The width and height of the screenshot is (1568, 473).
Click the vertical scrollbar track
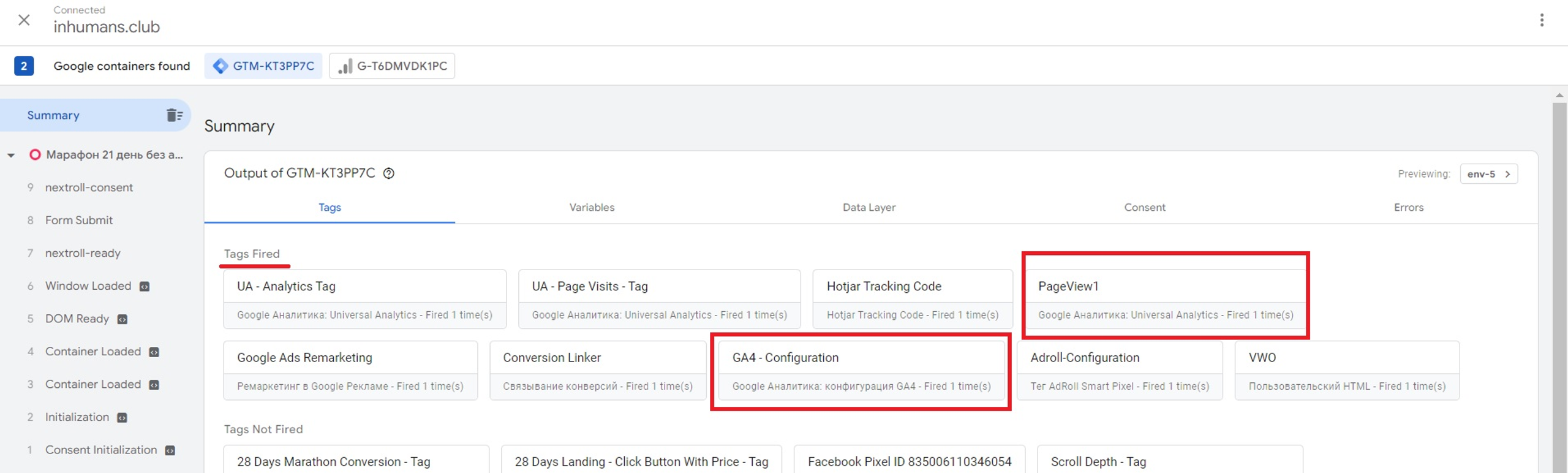1559,288
